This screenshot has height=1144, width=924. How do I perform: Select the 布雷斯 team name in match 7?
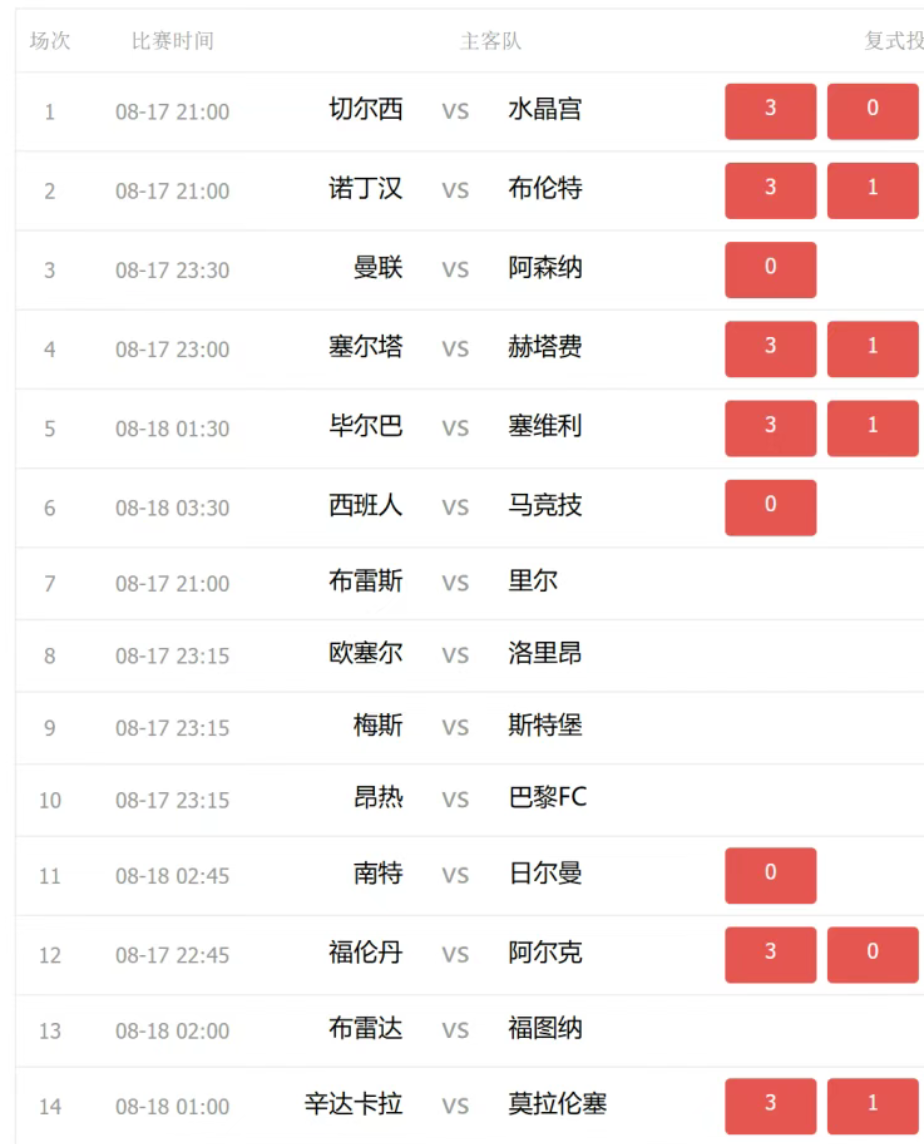366,581
